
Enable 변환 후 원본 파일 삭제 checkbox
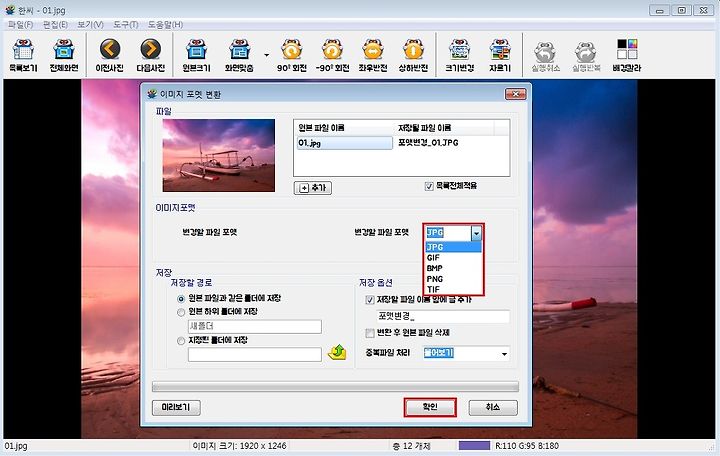[370, 332]
